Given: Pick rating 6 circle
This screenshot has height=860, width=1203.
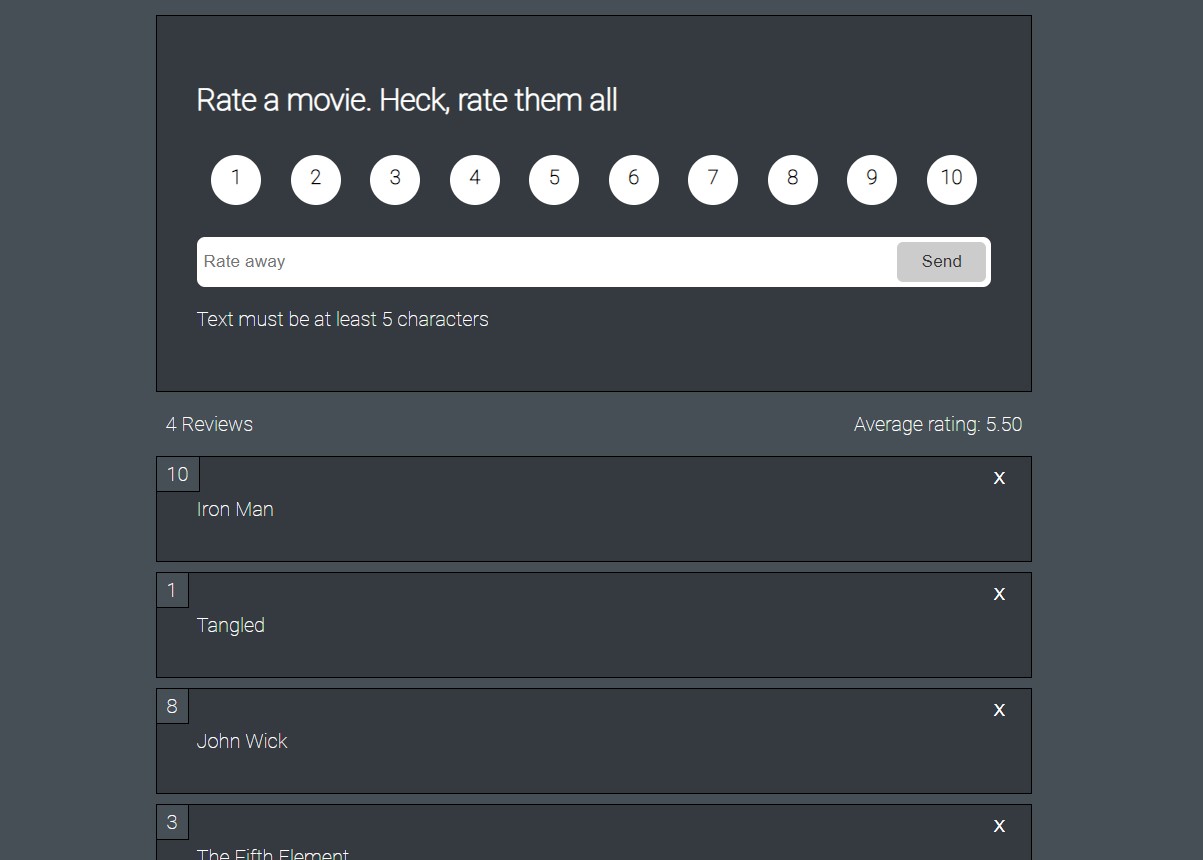Looking at the screenshot, I should click(x=634, y=180).
